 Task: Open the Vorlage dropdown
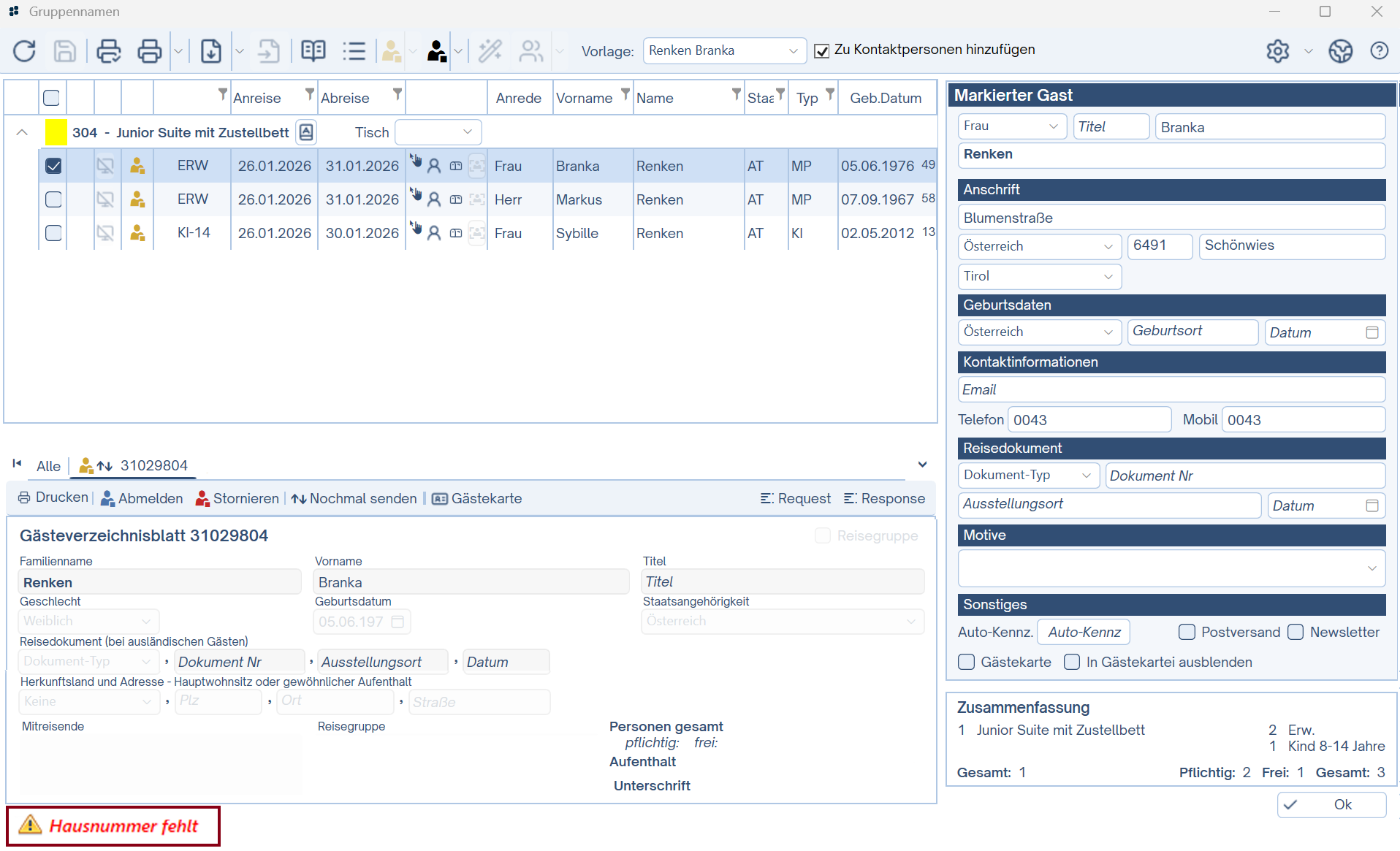click(724, 51)
